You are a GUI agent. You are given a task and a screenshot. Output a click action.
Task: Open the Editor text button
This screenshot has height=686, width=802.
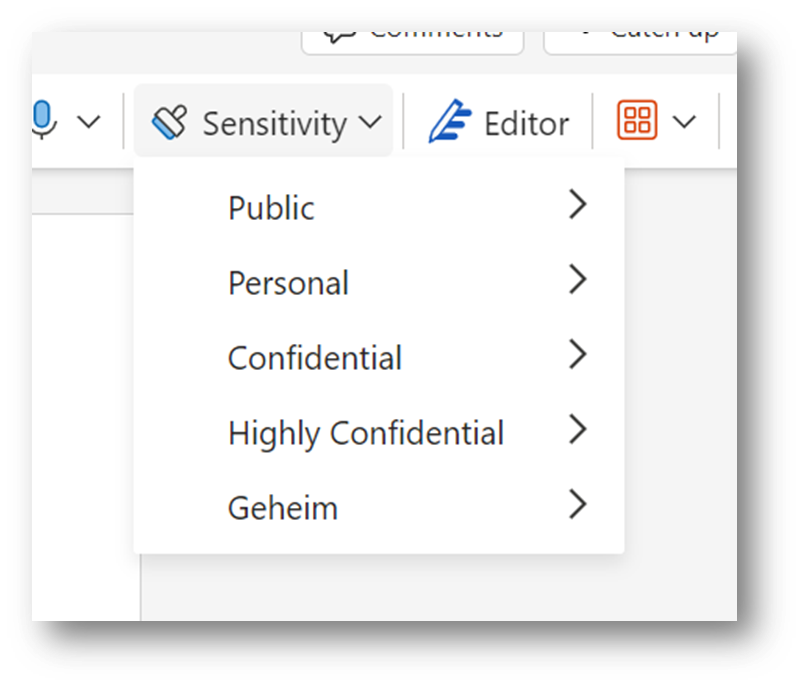(x=526, y=124)
